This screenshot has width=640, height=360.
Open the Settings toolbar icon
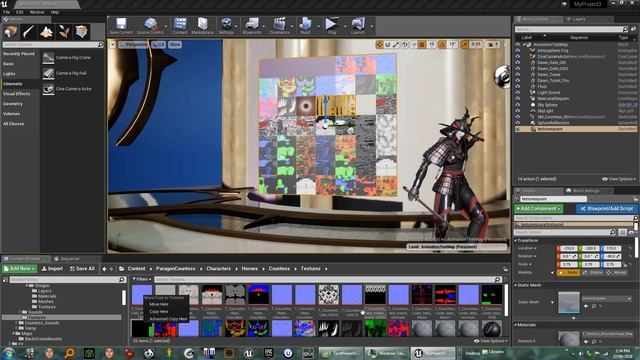226,26
